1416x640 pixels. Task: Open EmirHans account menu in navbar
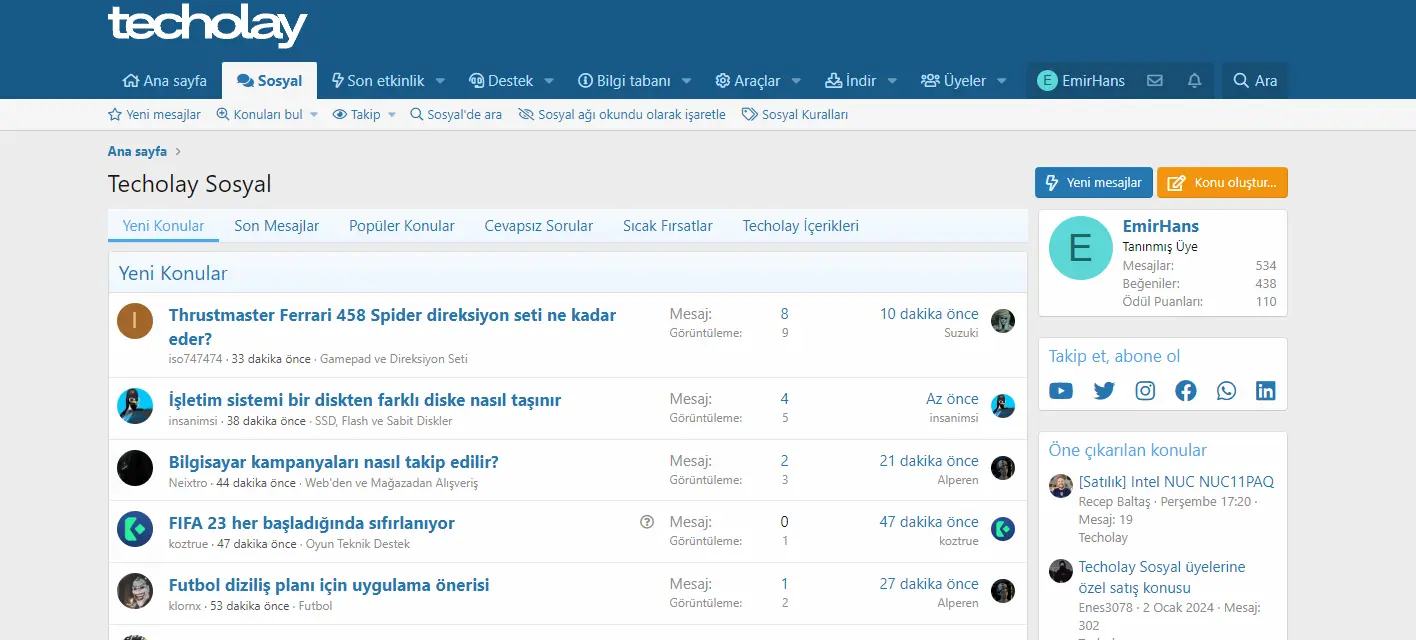coord(1081,81)
